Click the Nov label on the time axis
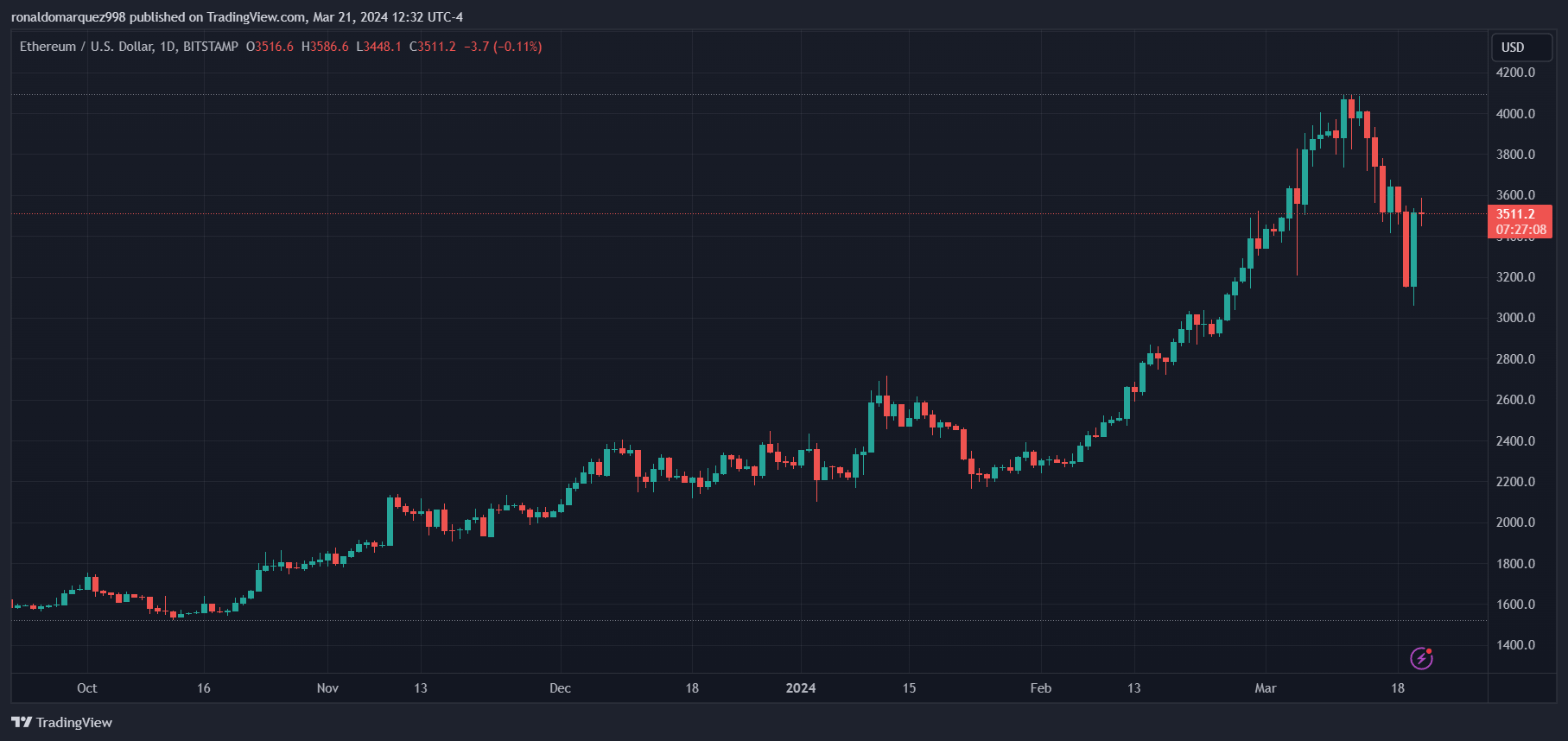Image resolution: width=1568 pixels, height=741 pixels. click(x=328, y=688)
